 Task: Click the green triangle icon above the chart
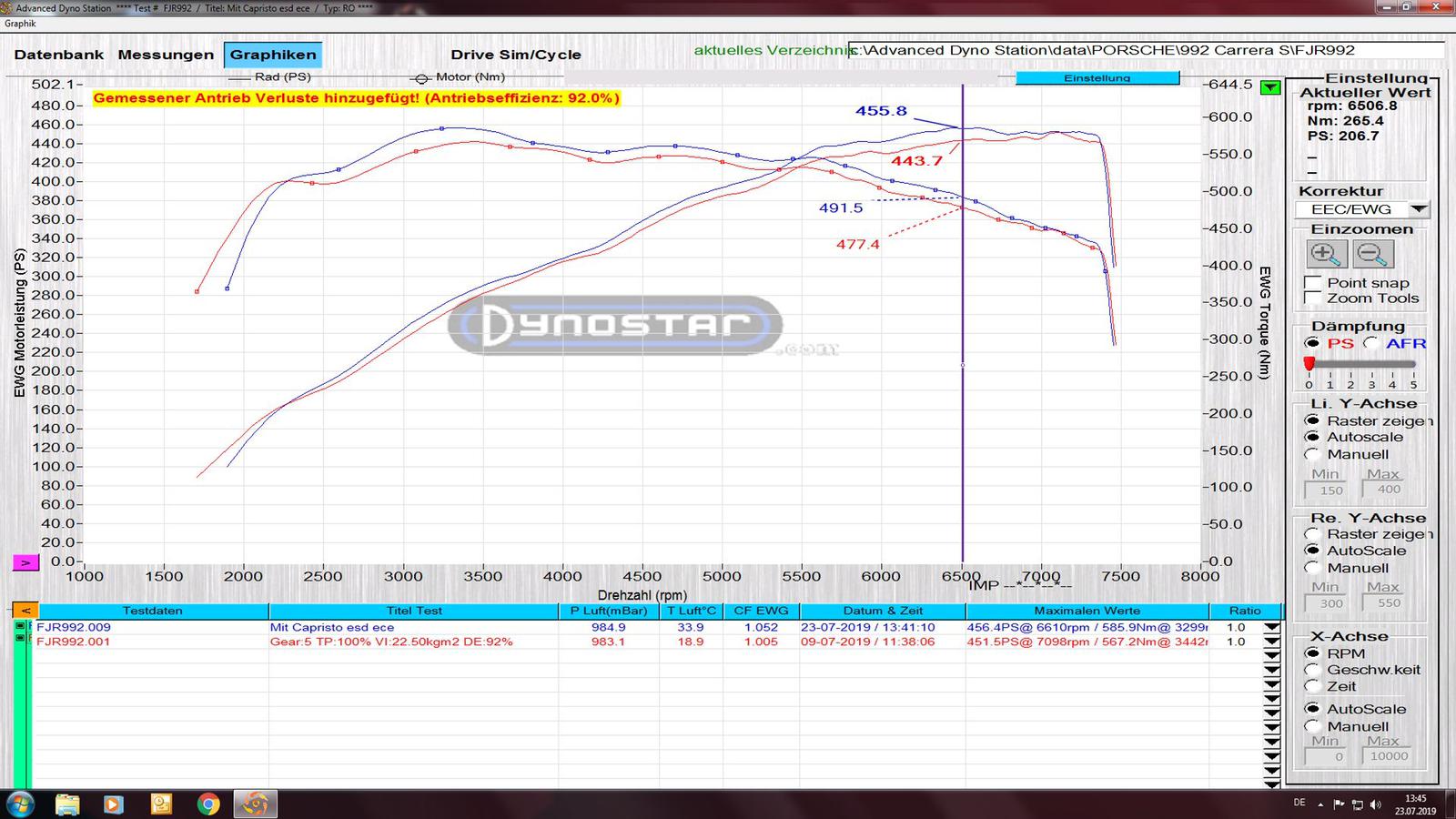pyautogui.click(x=1270, y=87)
